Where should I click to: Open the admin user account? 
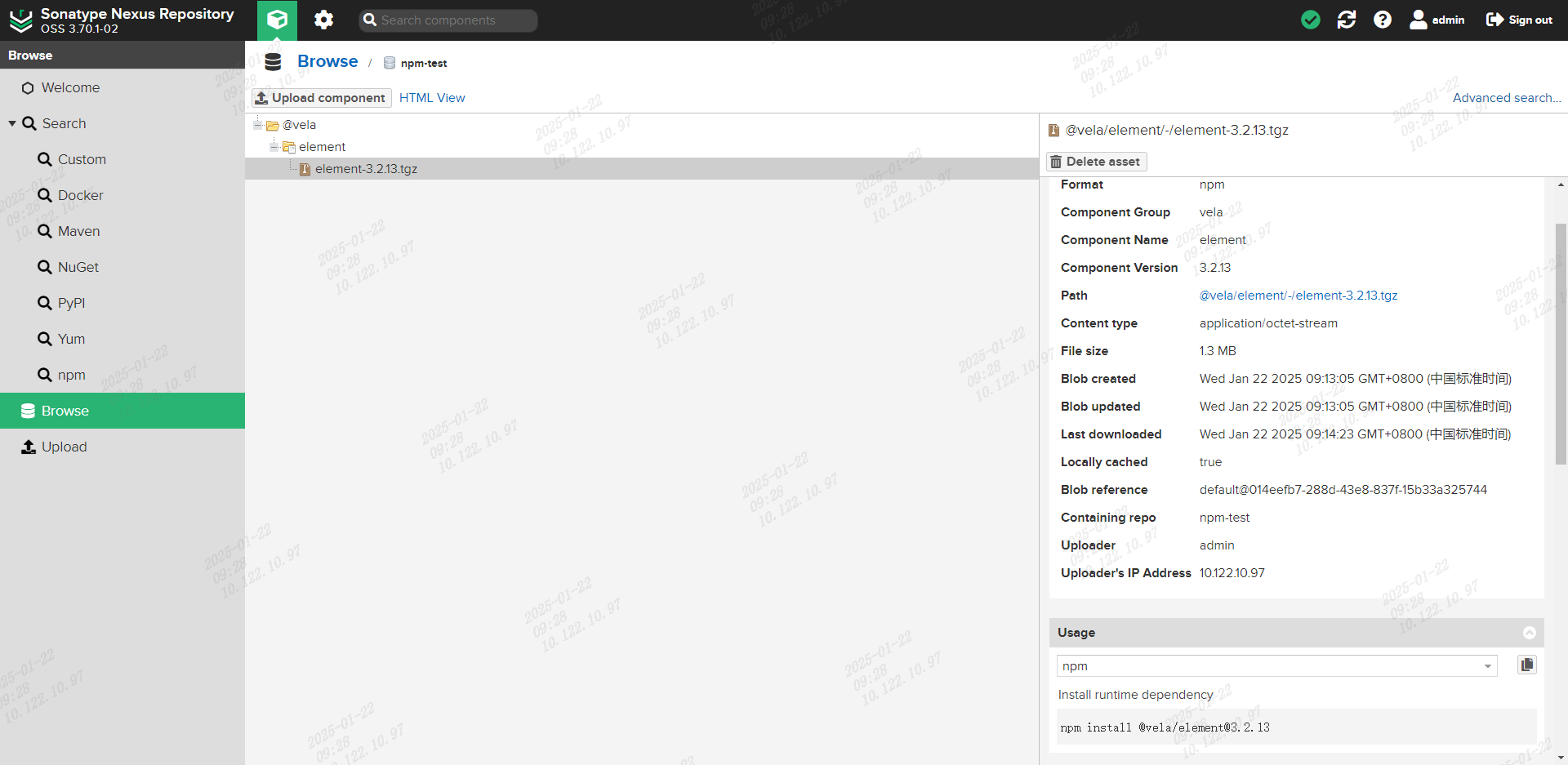[1437, 20]
